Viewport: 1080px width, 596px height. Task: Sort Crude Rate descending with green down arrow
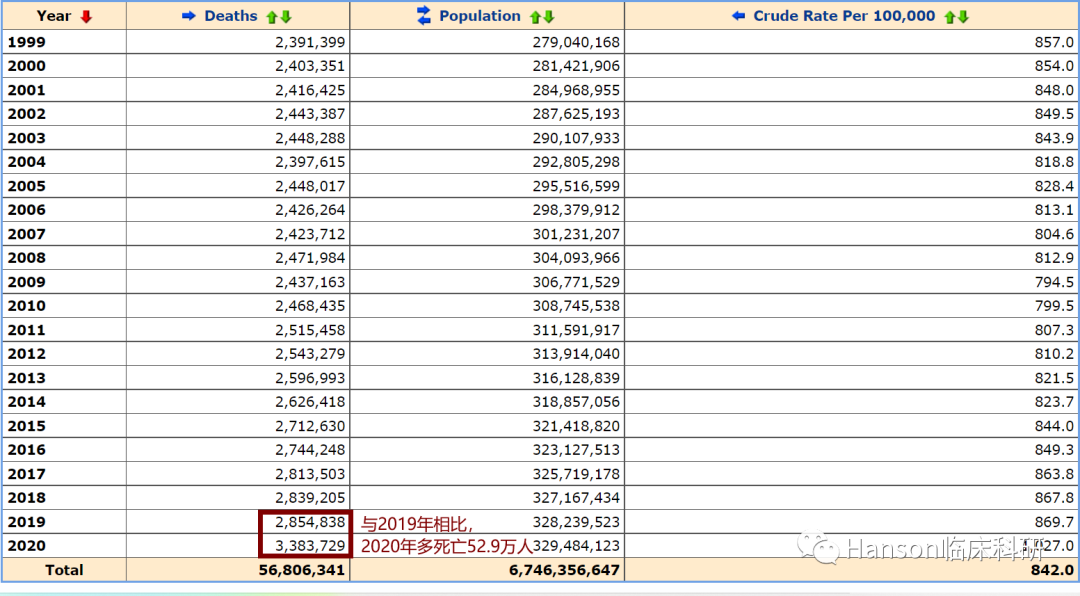click(x=963, y=17)
